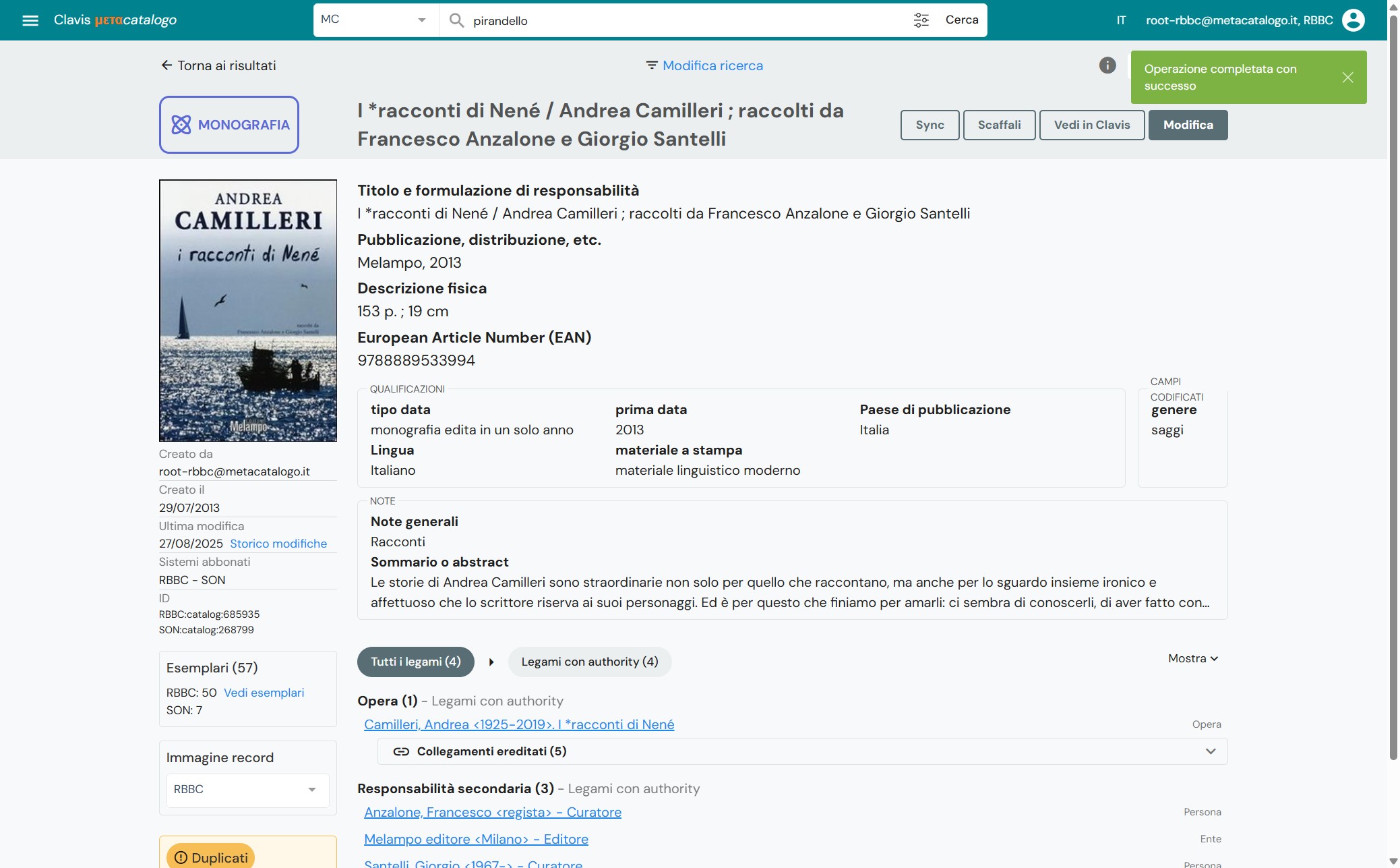
Task: Open advanced search filters icon
Action: coord(921,20)
